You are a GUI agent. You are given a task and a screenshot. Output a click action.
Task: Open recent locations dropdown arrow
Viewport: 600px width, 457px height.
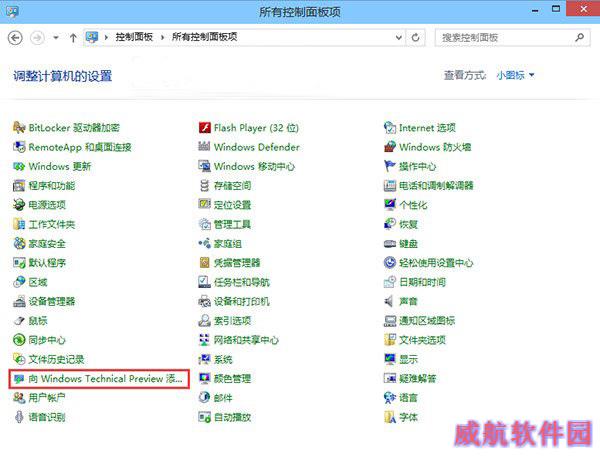[56, 38]
